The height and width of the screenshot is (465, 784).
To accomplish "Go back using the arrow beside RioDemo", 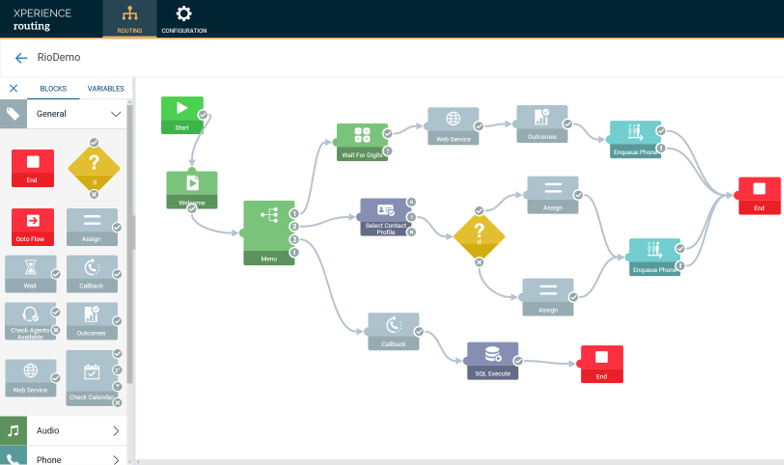I will click(x=21, y=58).
